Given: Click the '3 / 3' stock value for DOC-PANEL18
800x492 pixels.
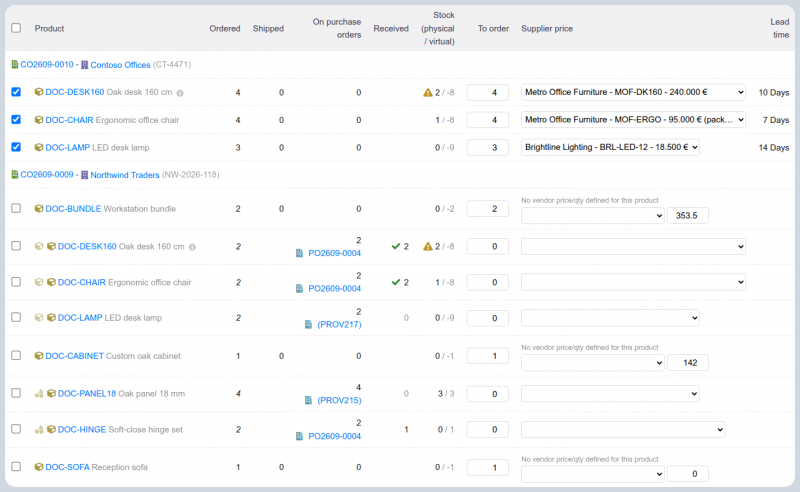Looking at the screenshot, I should click(x=446, y=394).
